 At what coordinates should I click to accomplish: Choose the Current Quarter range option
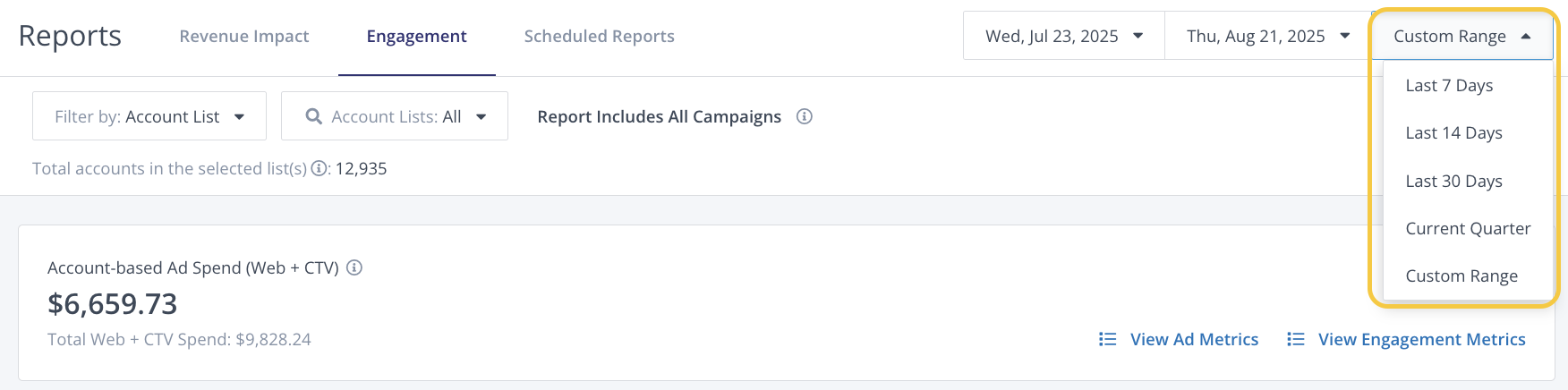(1468, 228)
